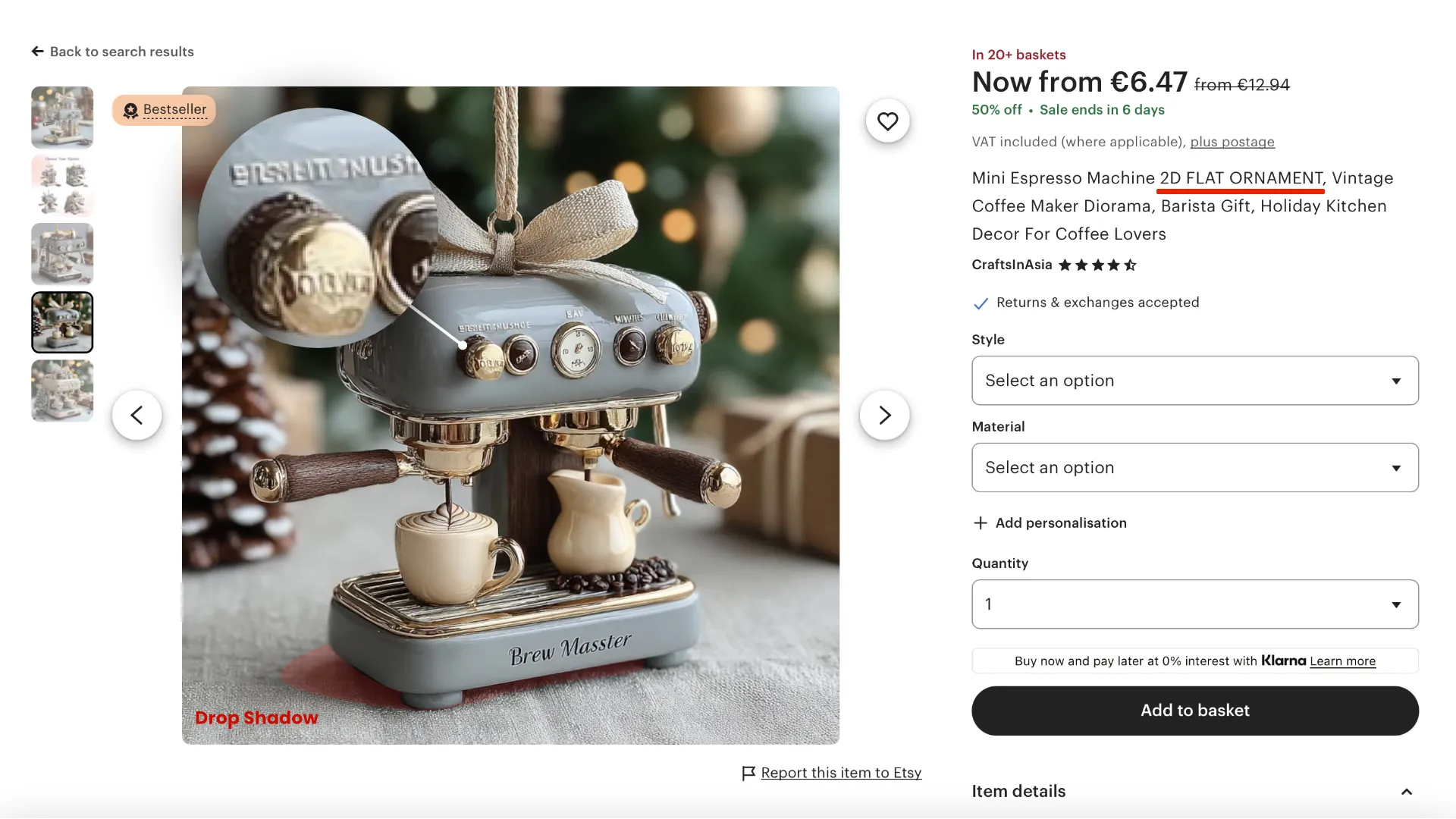This screenshot has width=1456, height=819.
Task: Click the Bestseller badge rosette icon
Action: point(130,111)
